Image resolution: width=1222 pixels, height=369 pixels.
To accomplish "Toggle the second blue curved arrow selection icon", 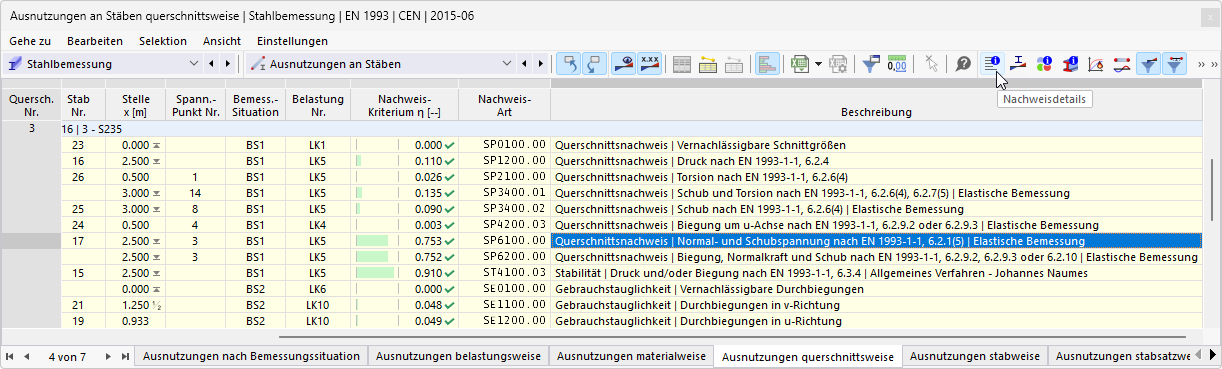I will tap(594, 64).
